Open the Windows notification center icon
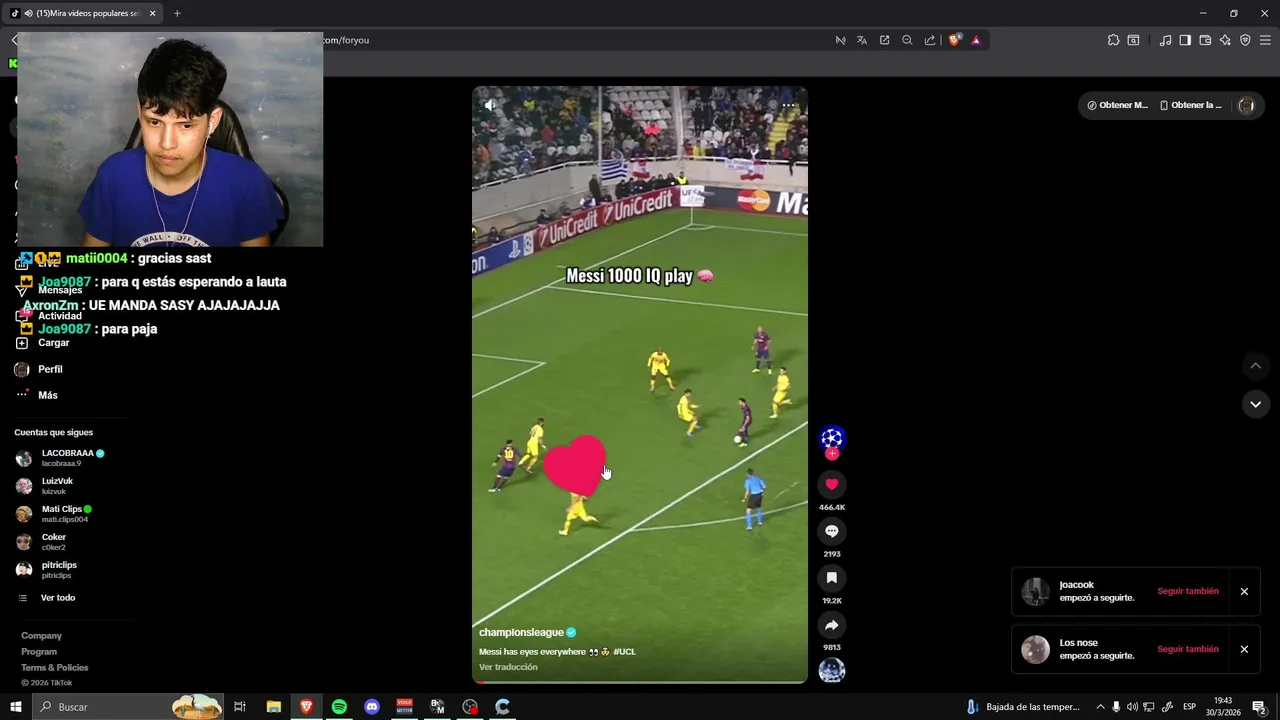1280x720 pixels. coord(1259,707)
